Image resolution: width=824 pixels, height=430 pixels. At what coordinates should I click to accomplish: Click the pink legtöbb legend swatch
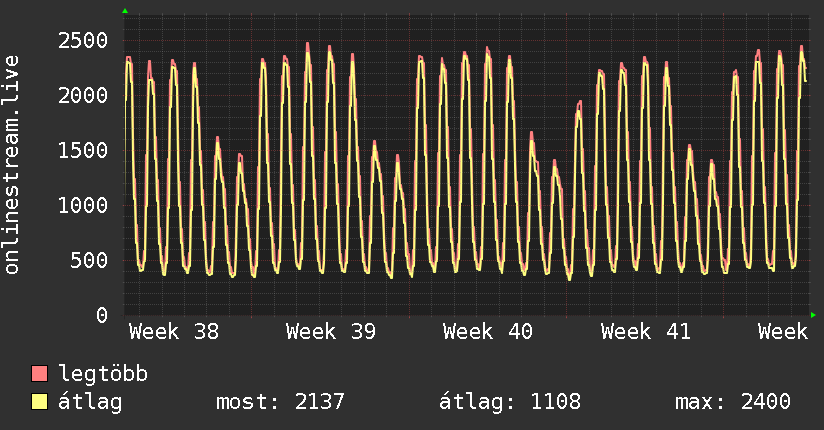[x=39, y=373]
